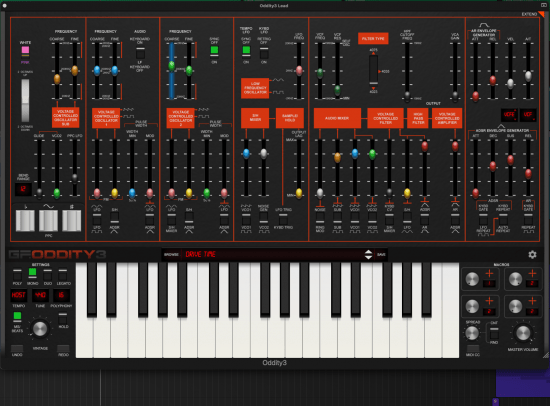The width and height of the screenshot is (550, 406).
Task: Save the current preset
Action: coord(381,254)
